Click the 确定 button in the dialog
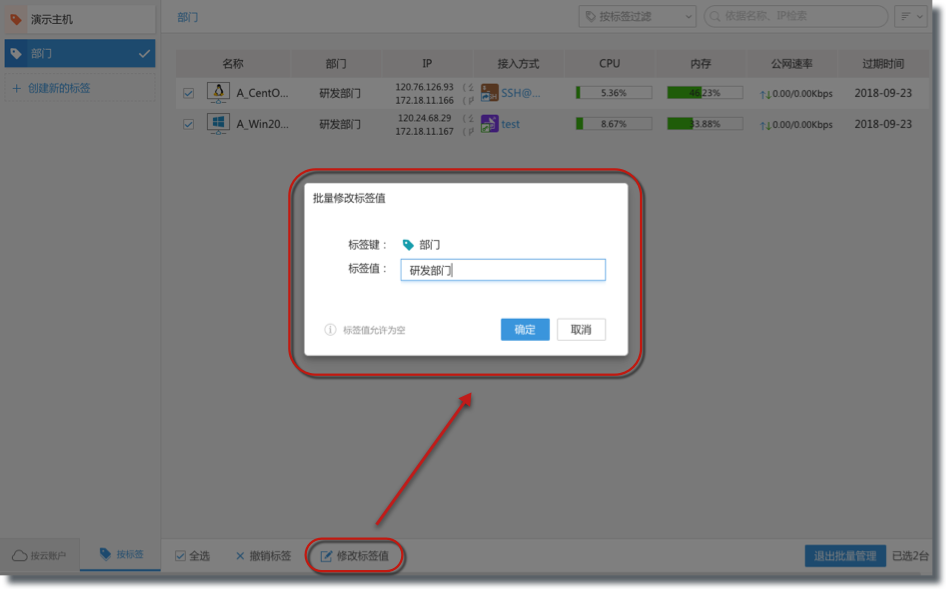This screenshot has width=946, height=589. click(525, 329)
